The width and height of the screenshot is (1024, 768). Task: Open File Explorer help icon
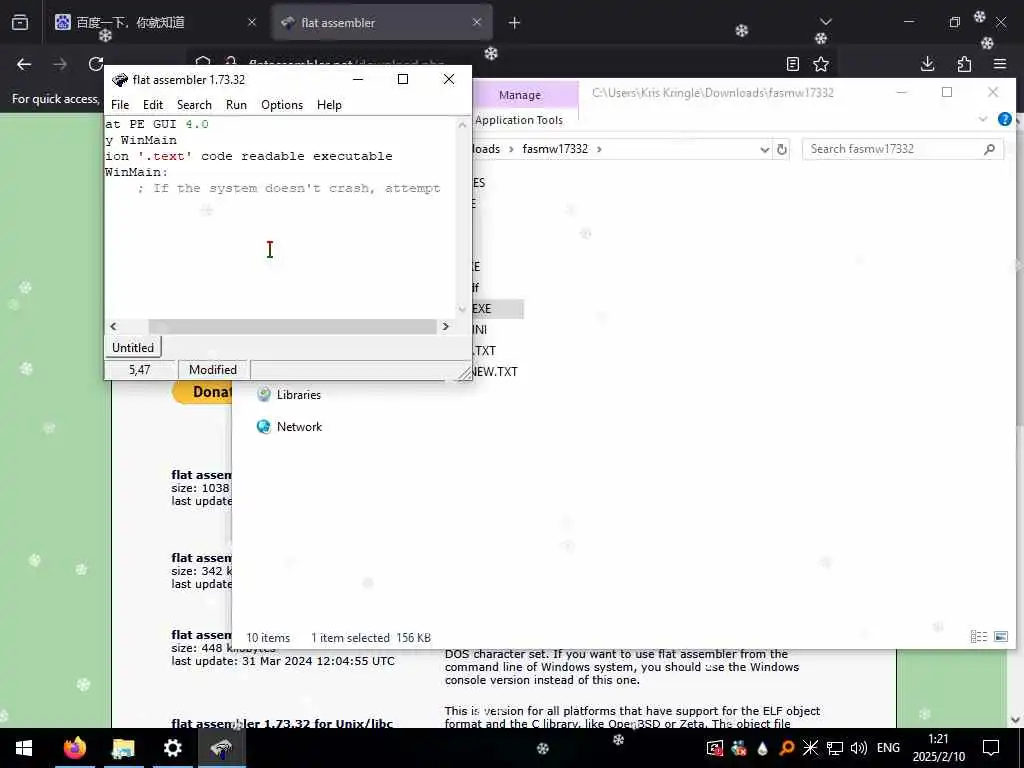point(1005,119)
